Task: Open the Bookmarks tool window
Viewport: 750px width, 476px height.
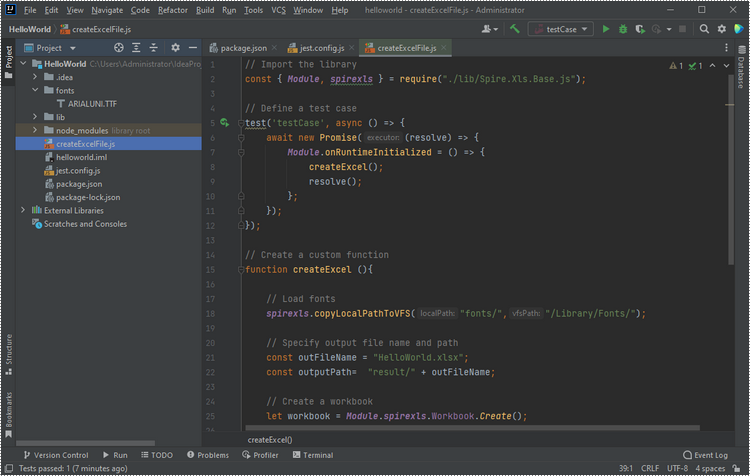Action: click(x=9, y=414)
